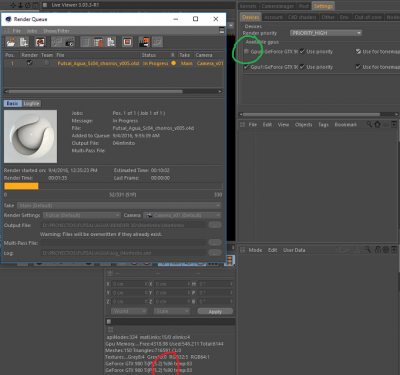This screenshot has height=375, width=400.
Task: Click the lock icon in Attributes panel
Action: click(377, 250)
